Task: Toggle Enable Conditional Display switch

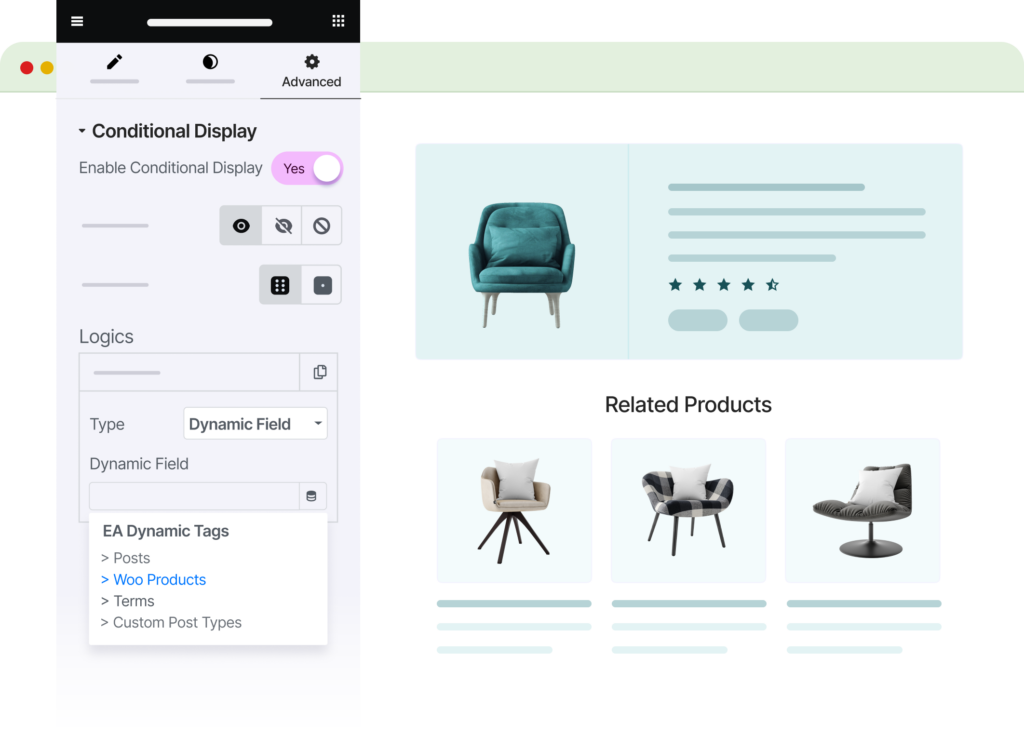Action: click(307, 168)
